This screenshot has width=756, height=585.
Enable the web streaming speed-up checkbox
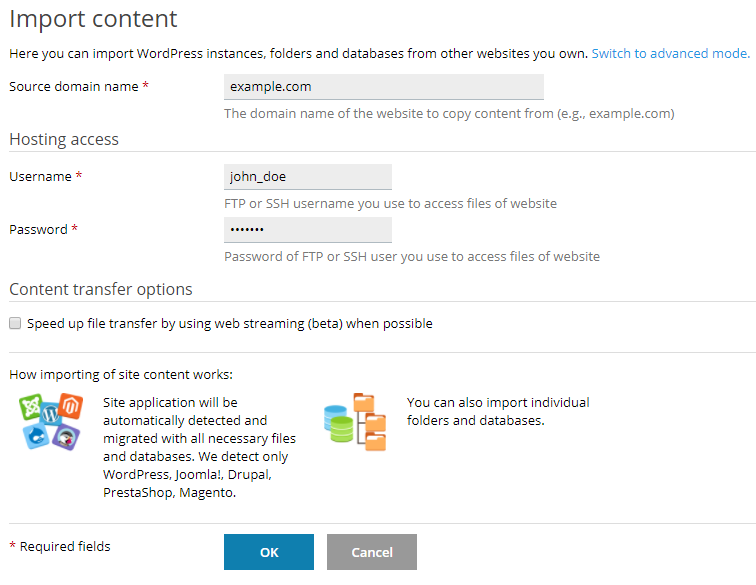tap(15, 324)
